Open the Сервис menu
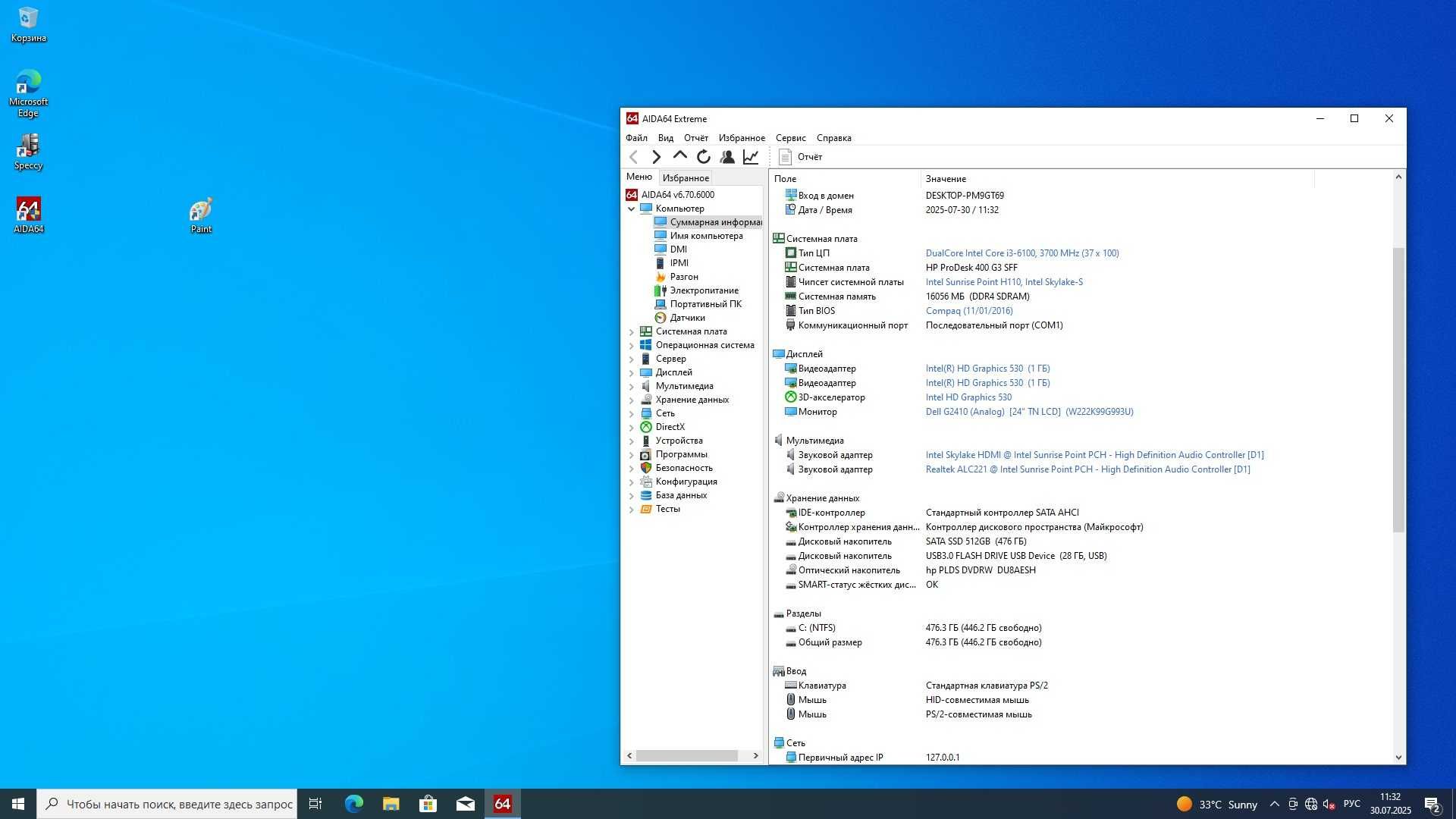 pyautogui.click(x=791, y=138)
